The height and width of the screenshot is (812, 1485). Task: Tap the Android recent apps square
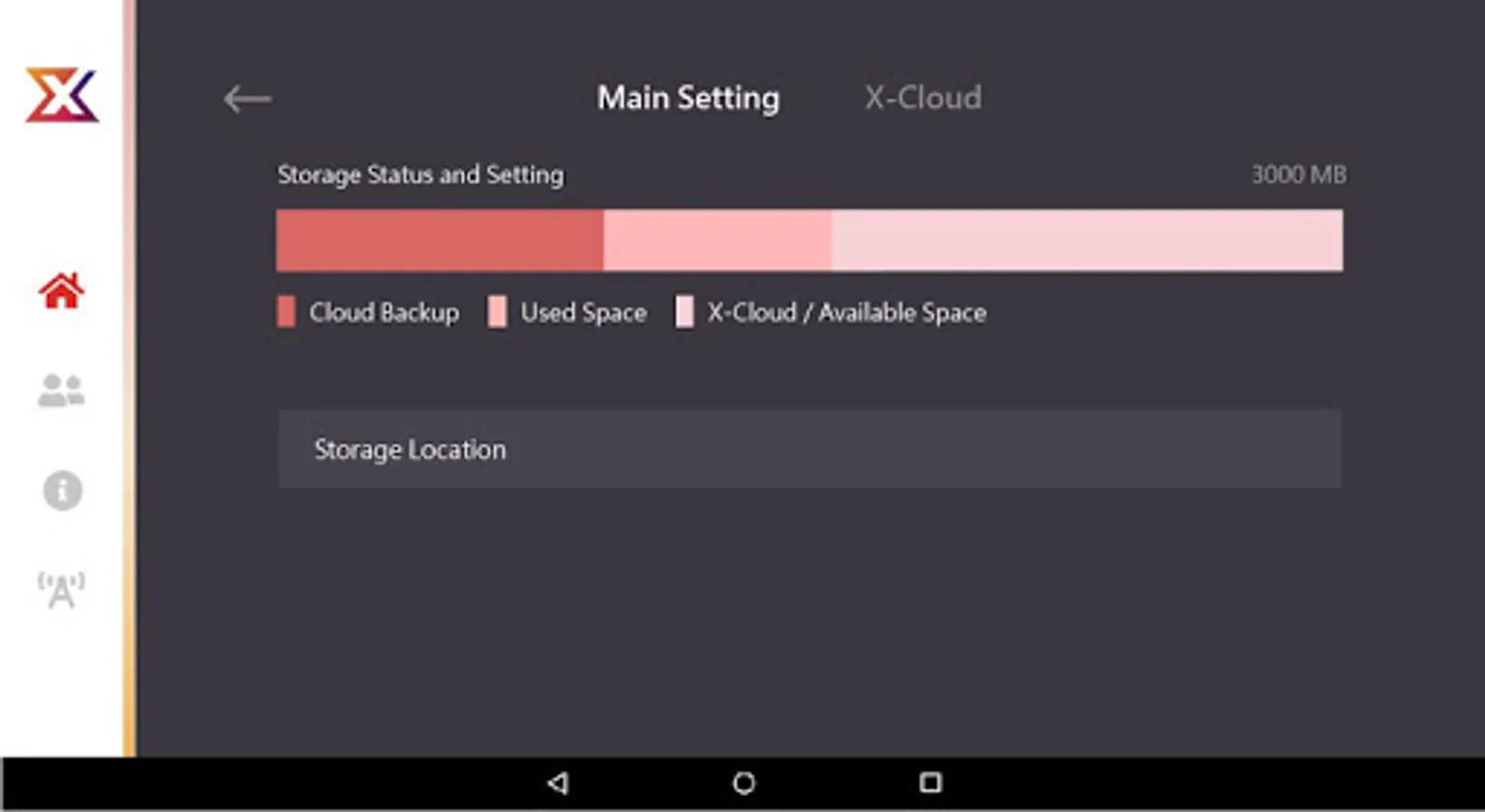point(930,782)
